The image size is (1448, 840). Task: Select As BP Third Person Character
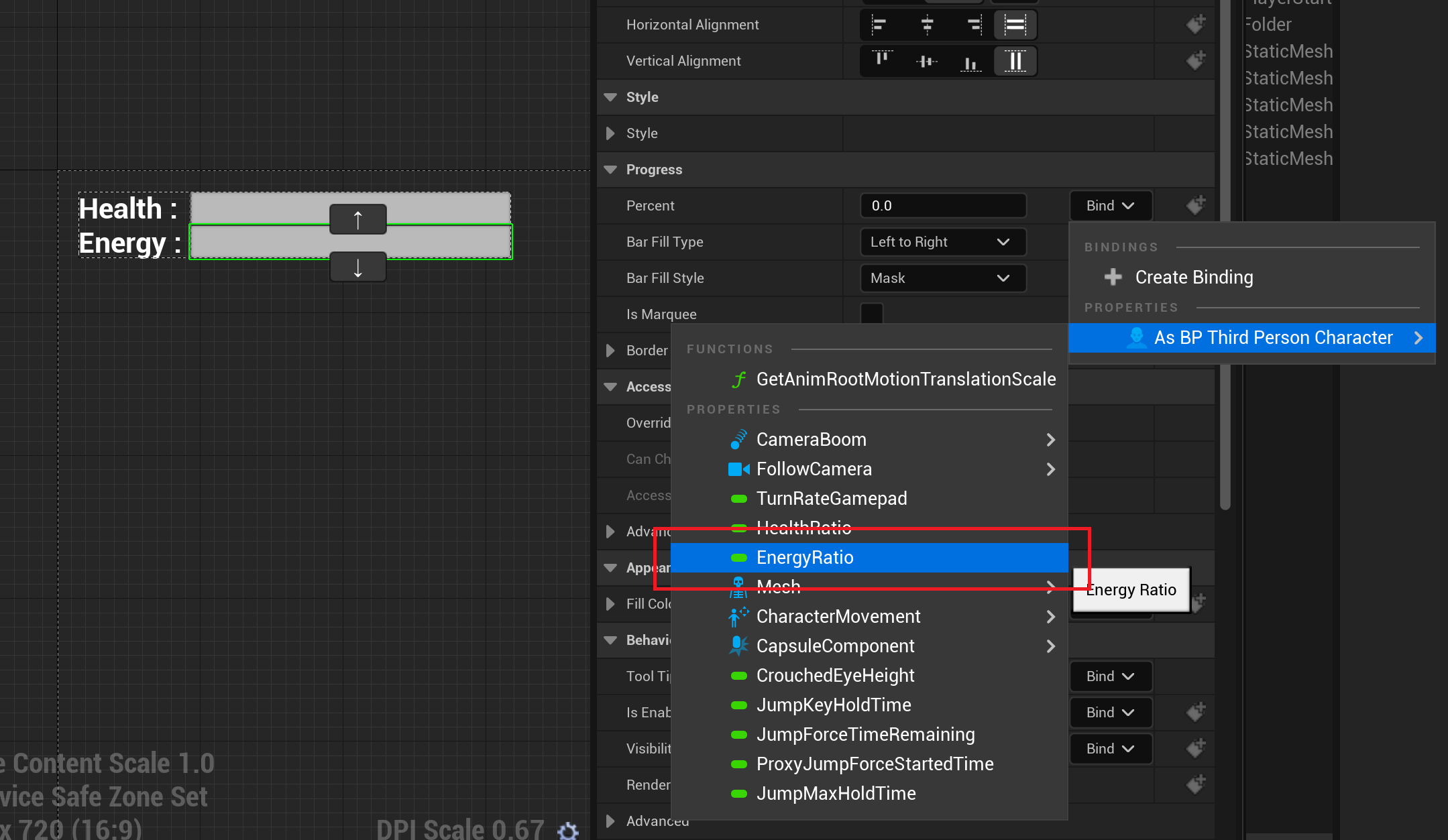point(1272,338)
